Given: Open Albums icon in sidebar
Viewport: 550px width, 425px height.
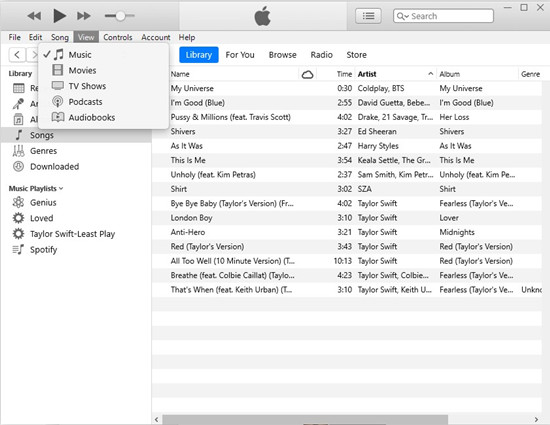Looking at the screenshot, I should (x=18, y=120).
